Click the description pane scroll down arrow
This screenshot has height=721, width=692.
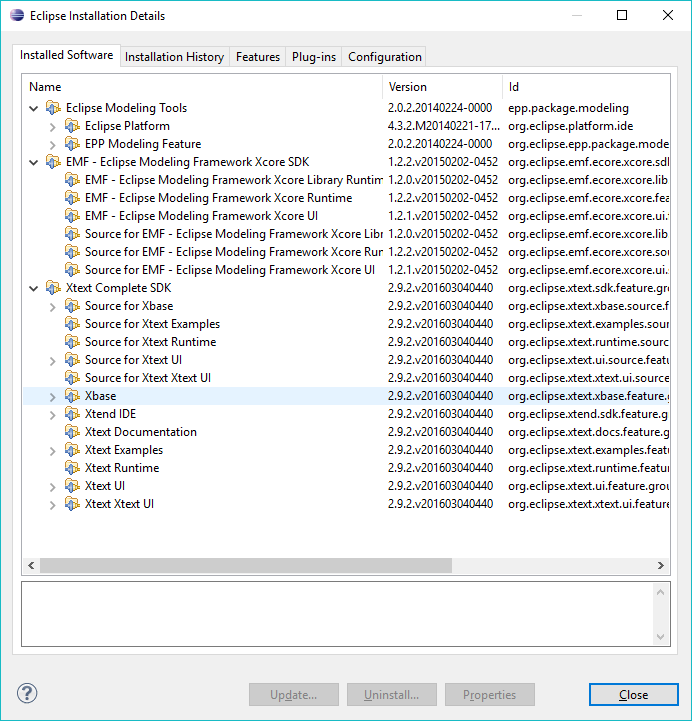click(x=660, y=637)
